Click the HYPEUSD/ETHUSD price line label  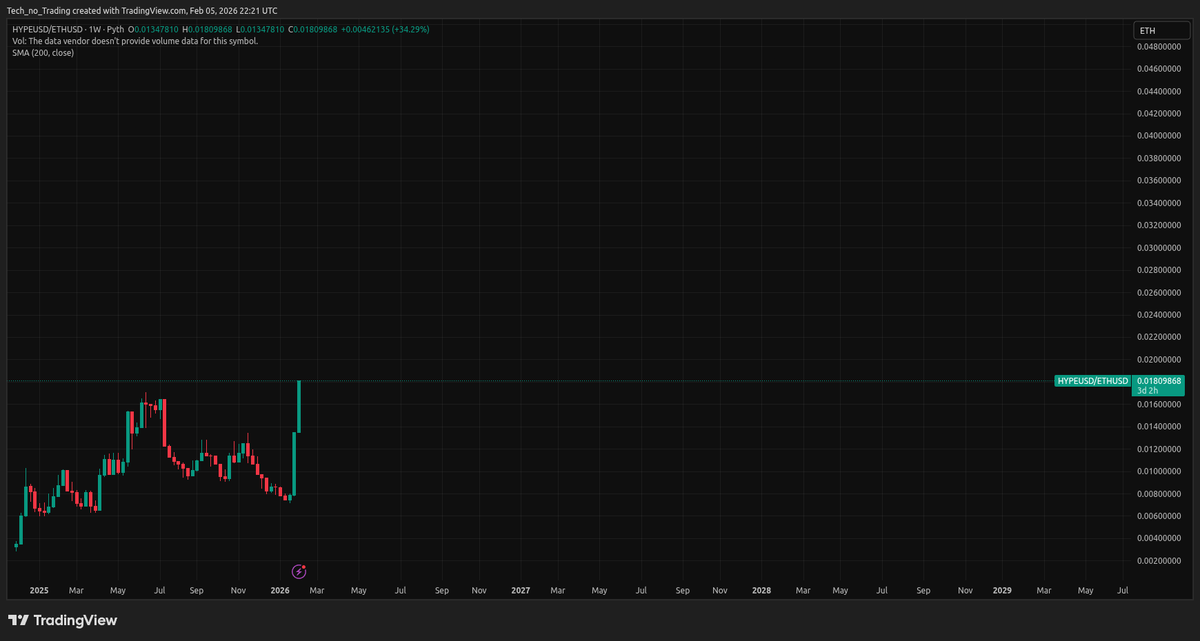pos(1092,381)
